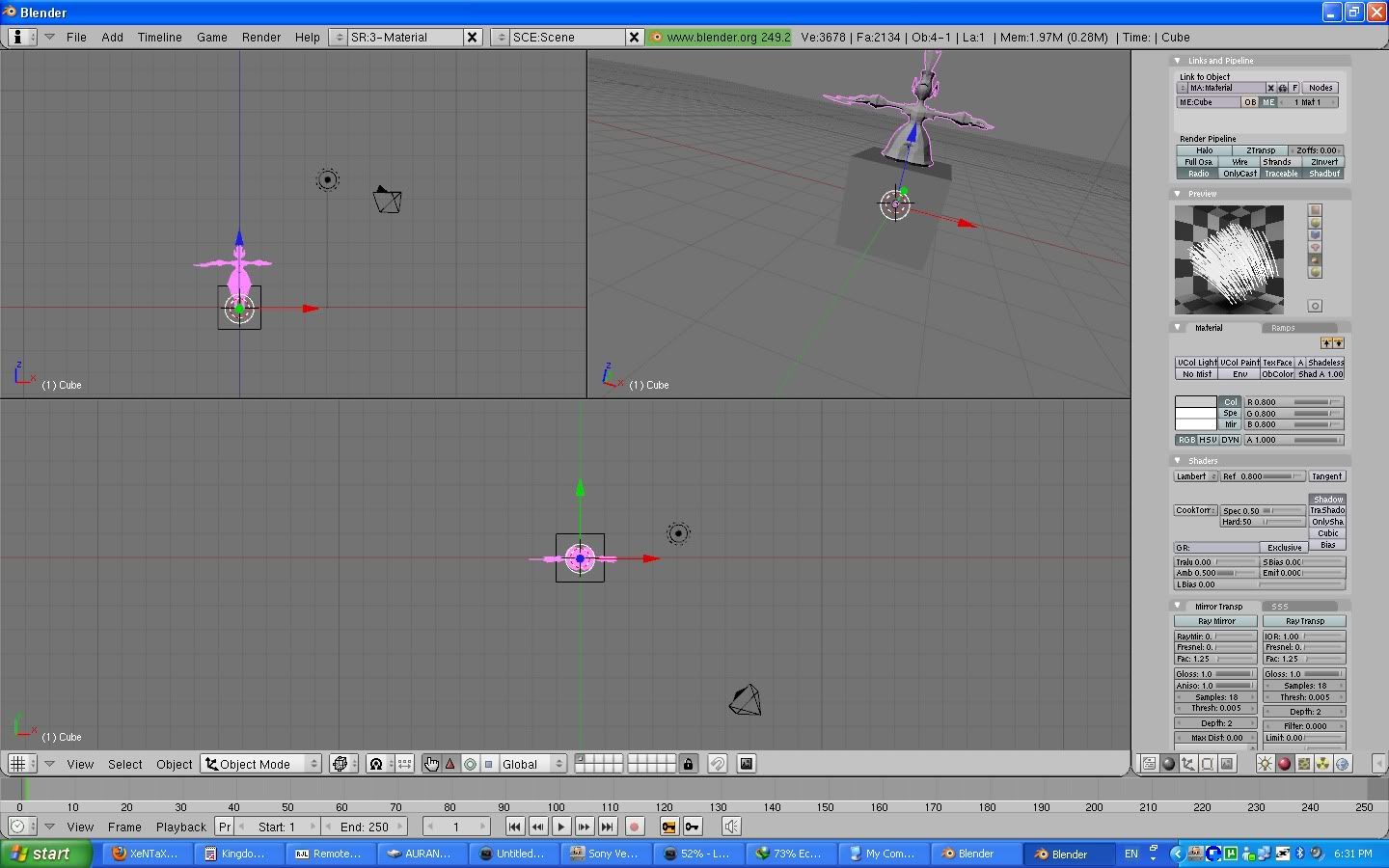
Task: Click the lock layers to scene icon
Action: coord(688,764)
